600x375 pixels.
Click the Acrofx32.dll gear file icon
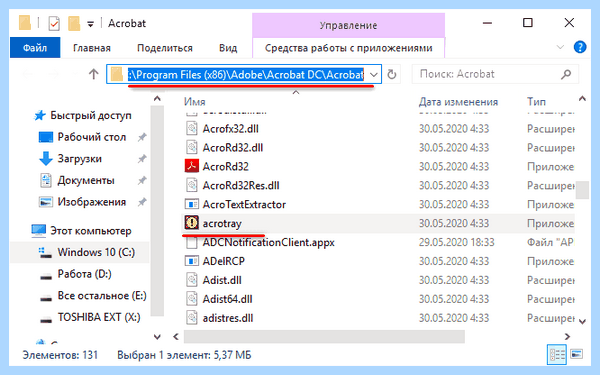192,129
